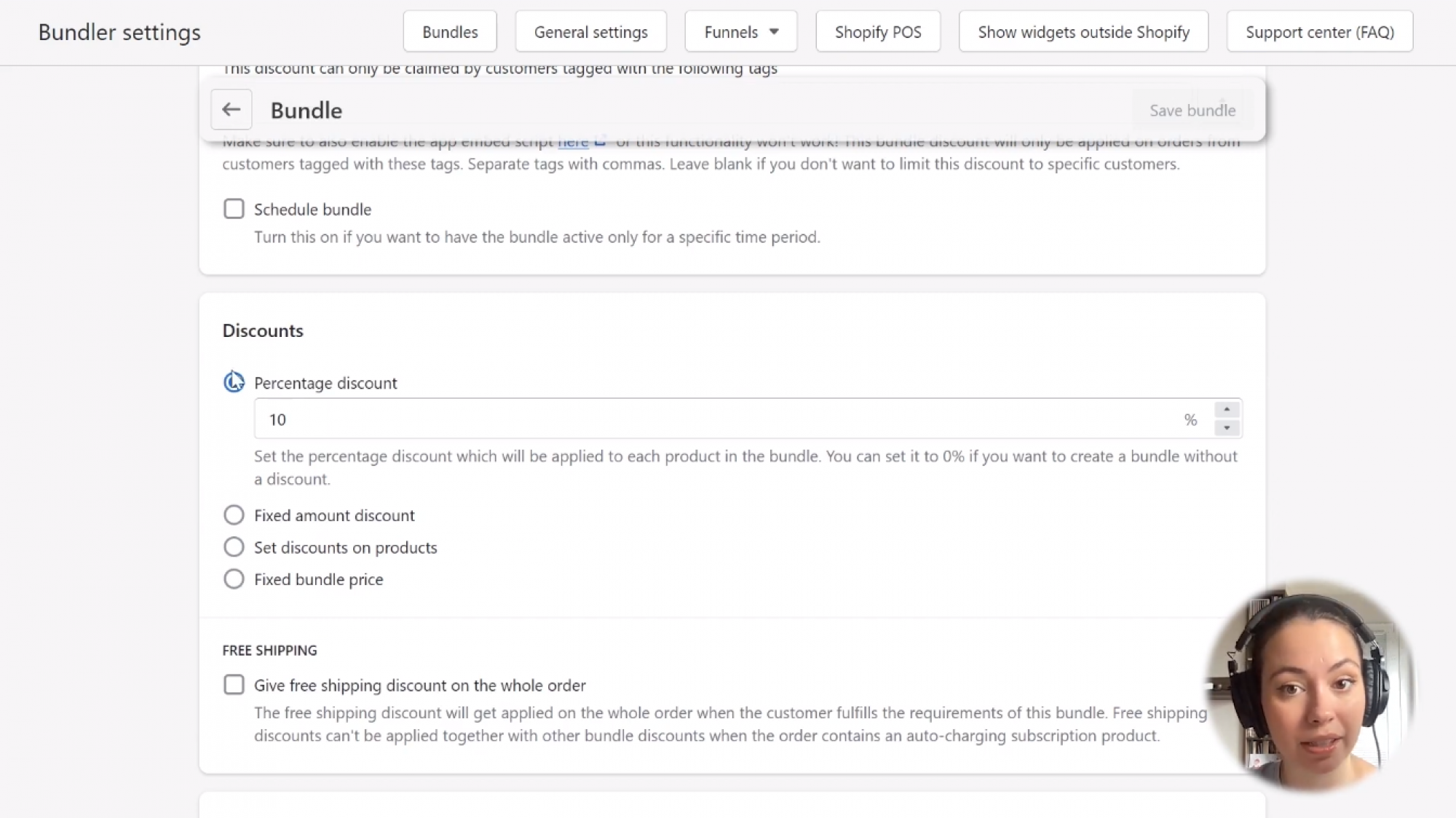This screenshot has width=1456, height=818.
Task: Check 'Give free shipping discount on the whole order'
Action: click(234, 684)
